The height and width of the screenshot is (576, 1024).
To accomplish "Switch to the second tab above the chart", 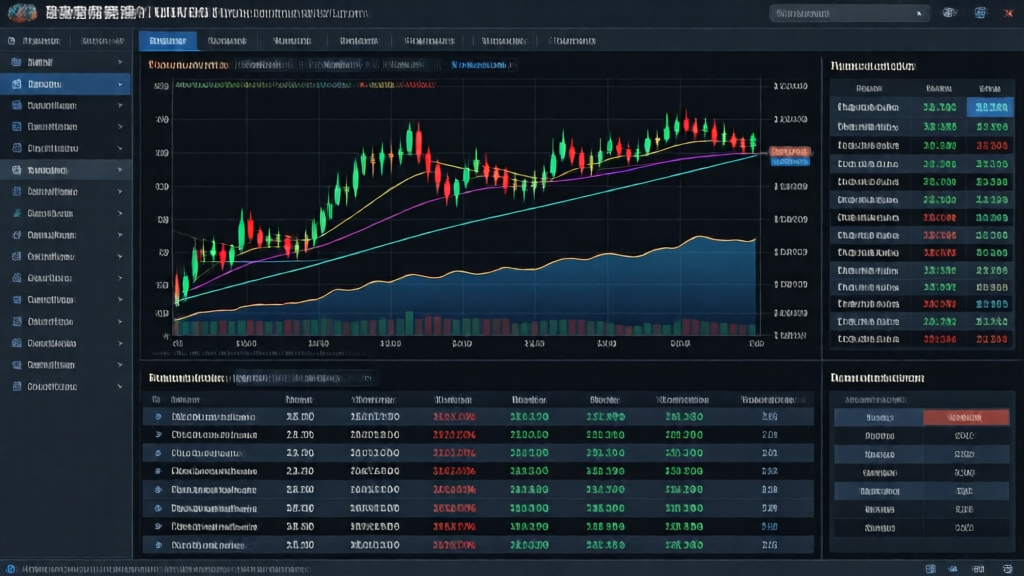I will click(227, 41).
